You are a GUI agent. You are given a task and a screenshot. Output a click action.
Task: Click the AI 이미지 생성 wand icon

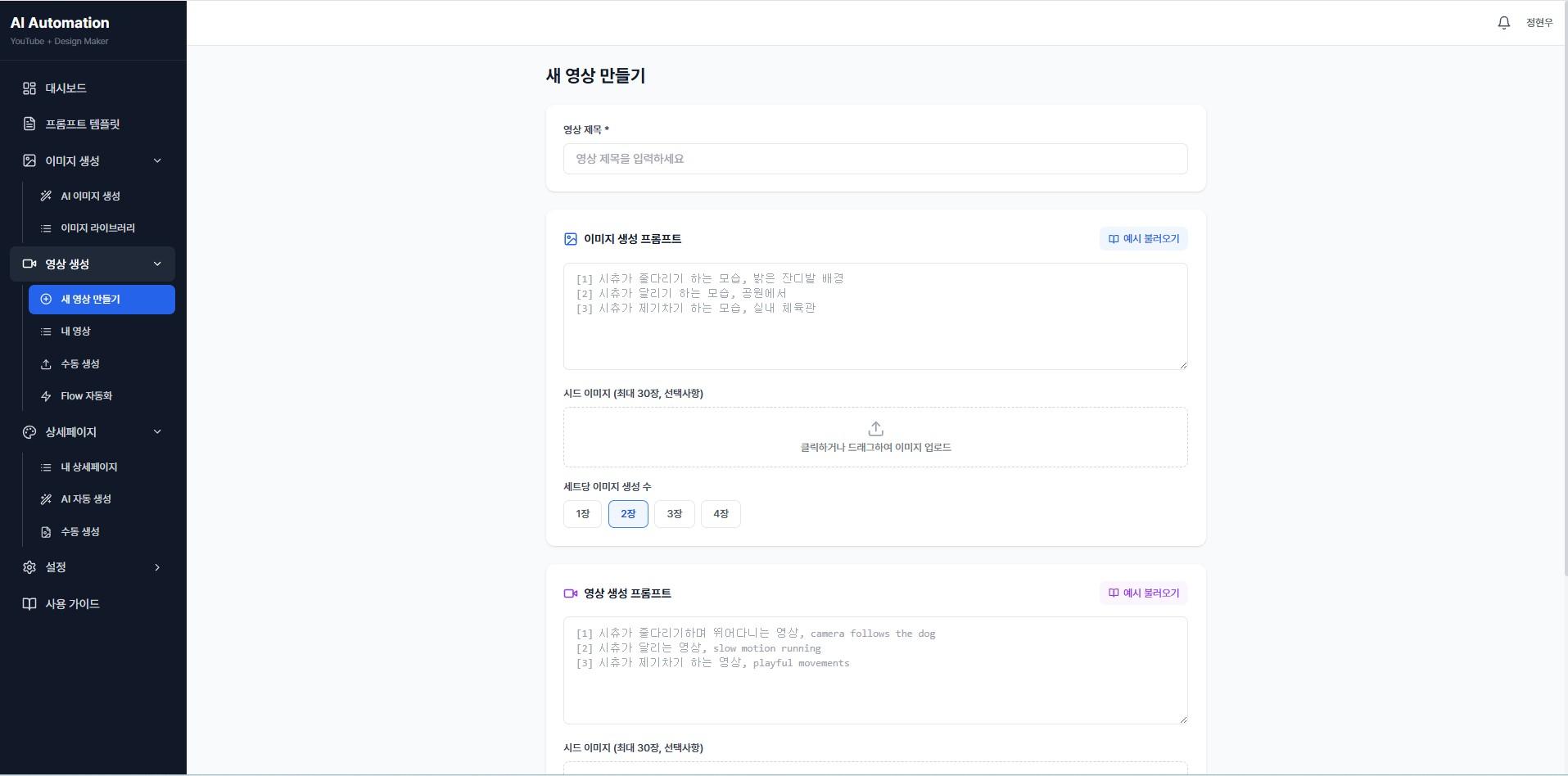46,196
